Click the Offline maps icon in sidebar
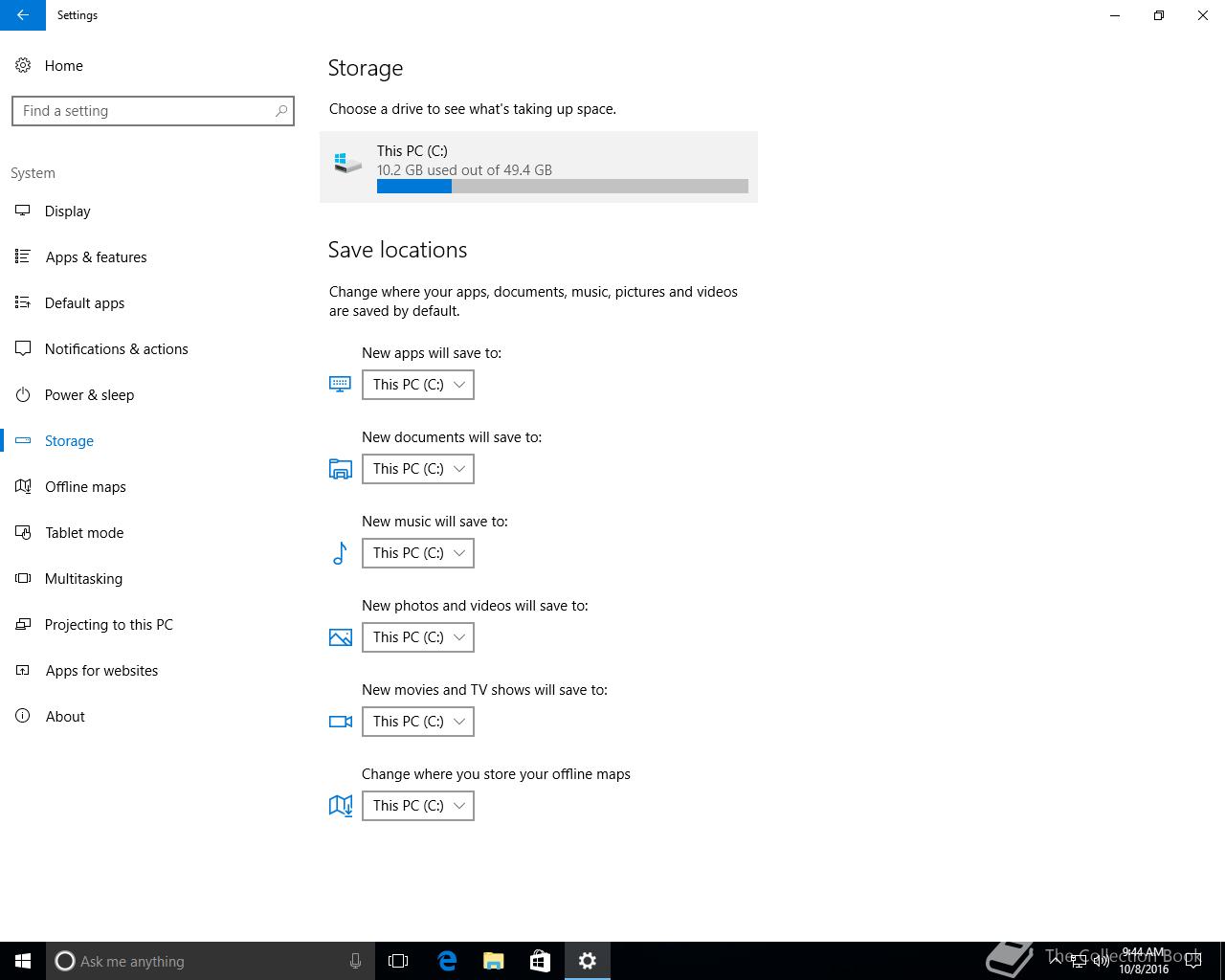Viewport: 1225px width, 980px height. click(x=23, y=487)
